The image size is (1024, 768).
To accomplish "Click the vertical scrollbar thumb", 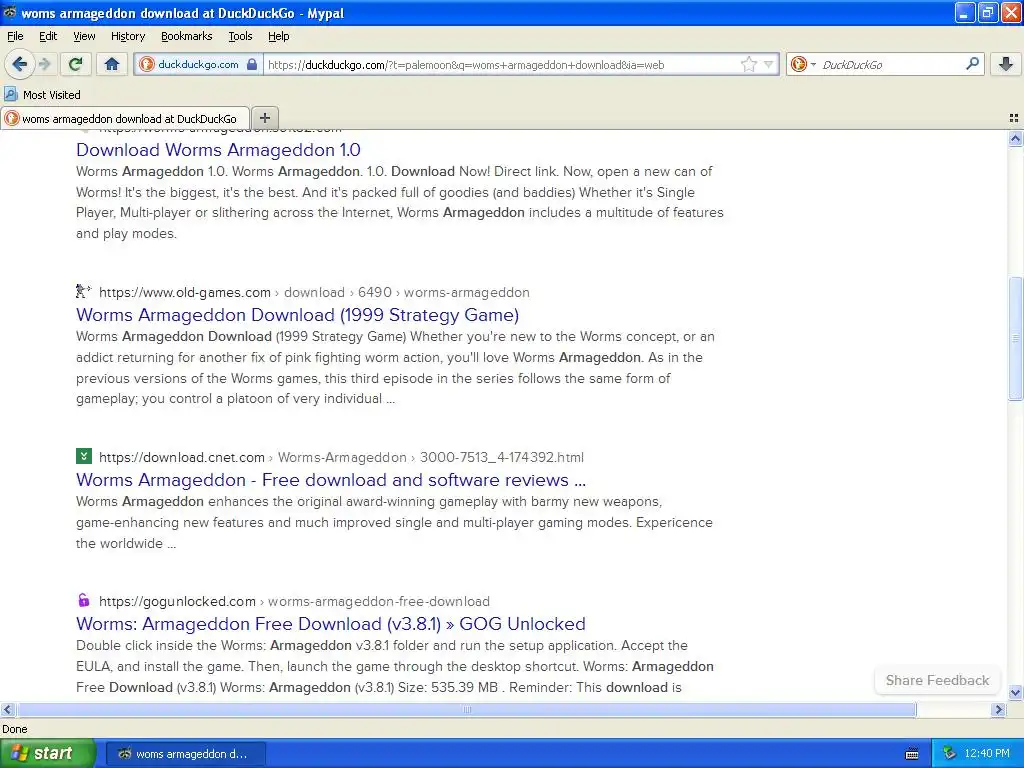I will (x=1015, y=338).
